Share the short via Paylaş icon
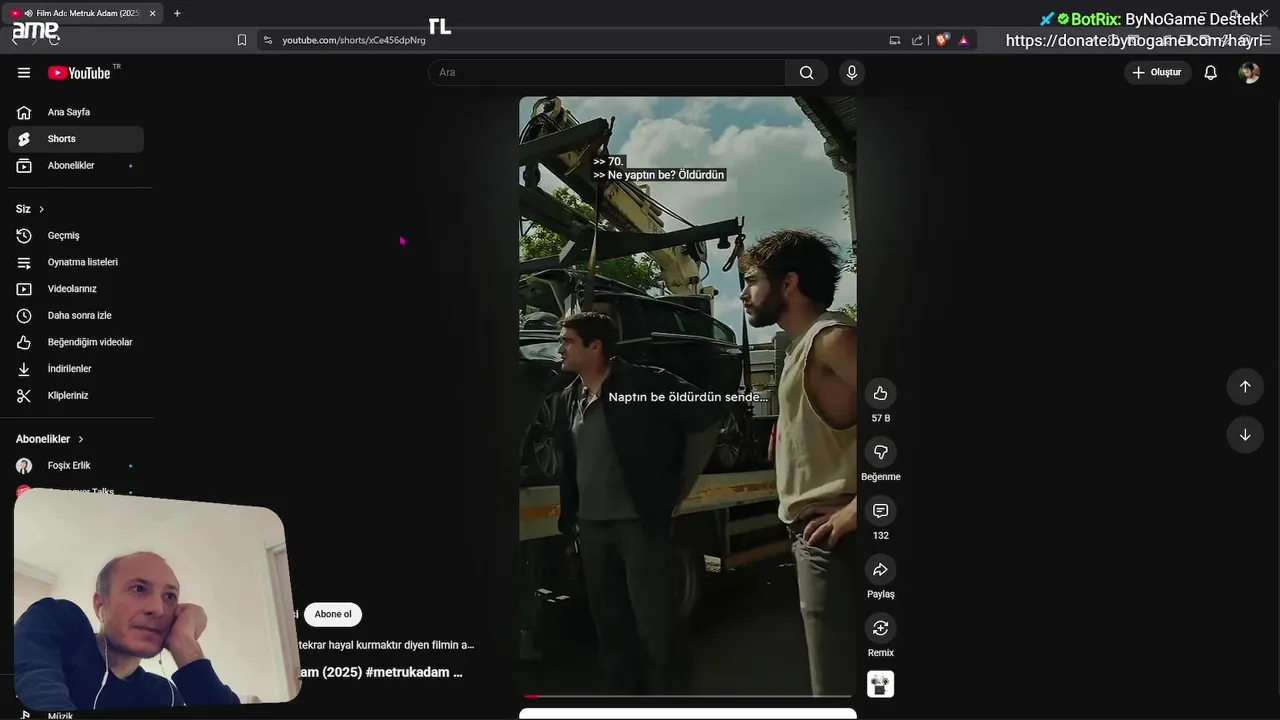 click(880, 569)
